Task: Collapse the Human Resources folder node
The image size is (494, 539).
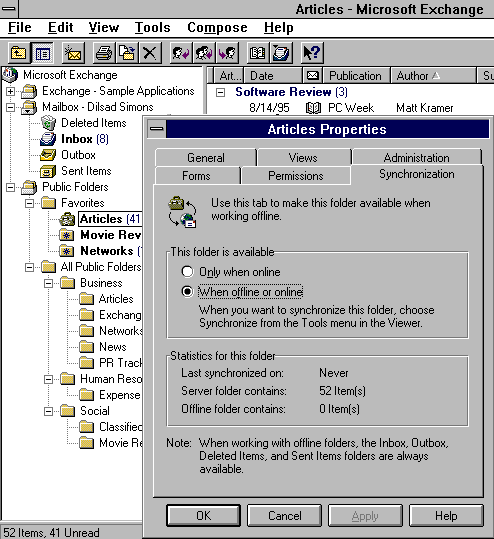Action: click(x=48, y=379)
